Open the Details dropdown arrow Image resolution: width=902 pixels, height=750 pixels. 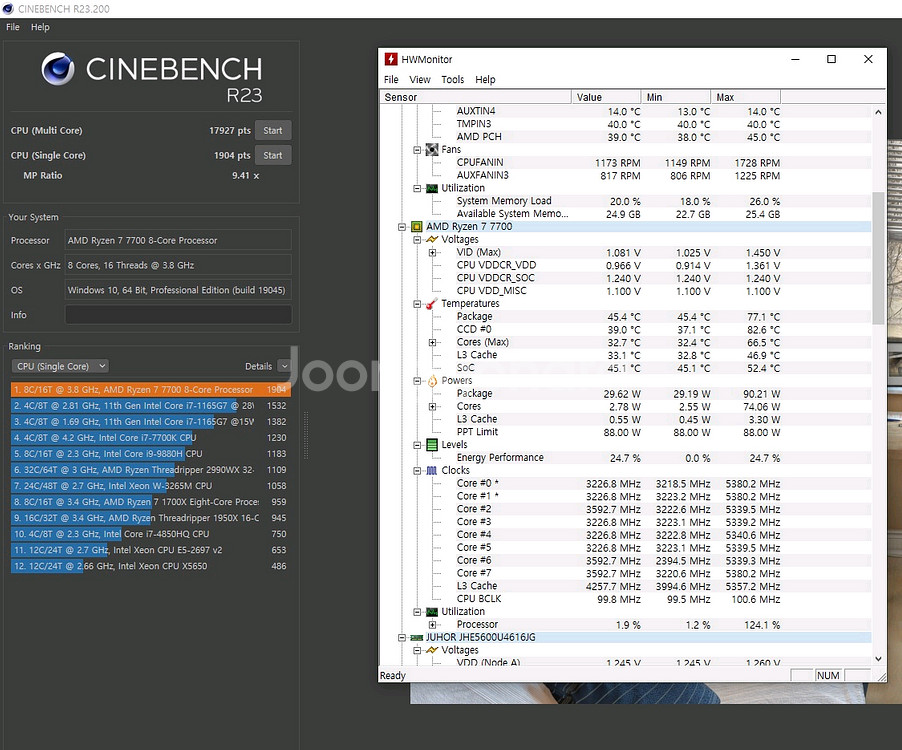click(284, 366)
